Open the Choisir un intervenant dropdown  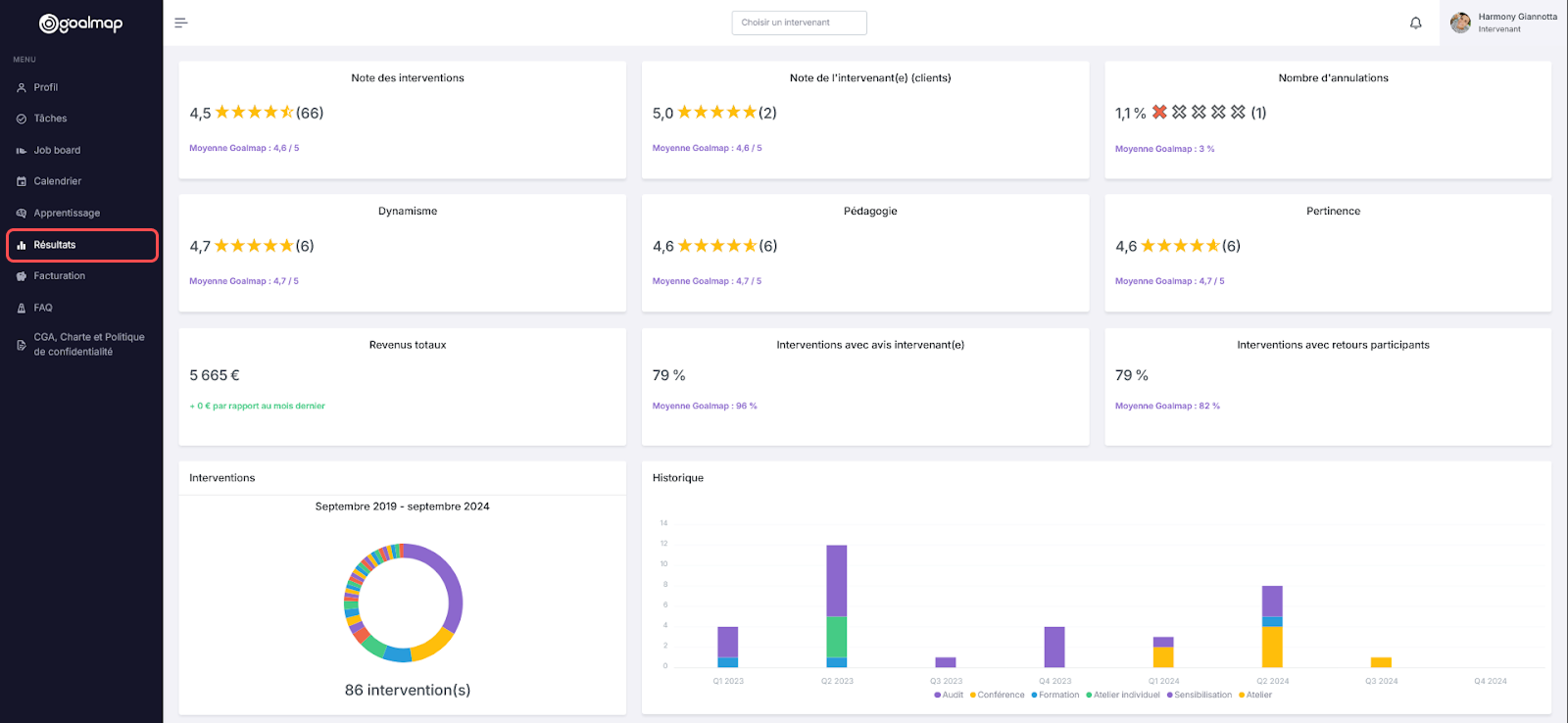tap(799, 23)
